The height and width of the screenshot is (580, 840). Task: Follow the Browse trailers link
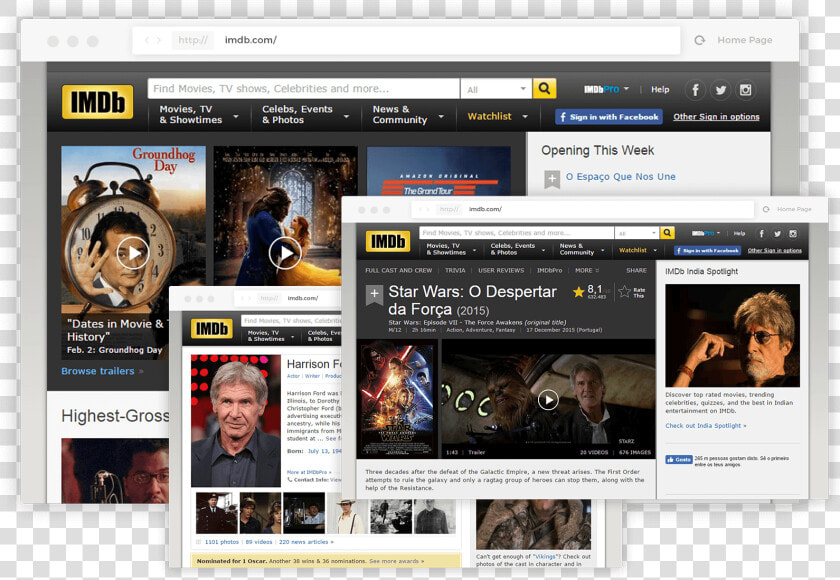coord(98,371)
